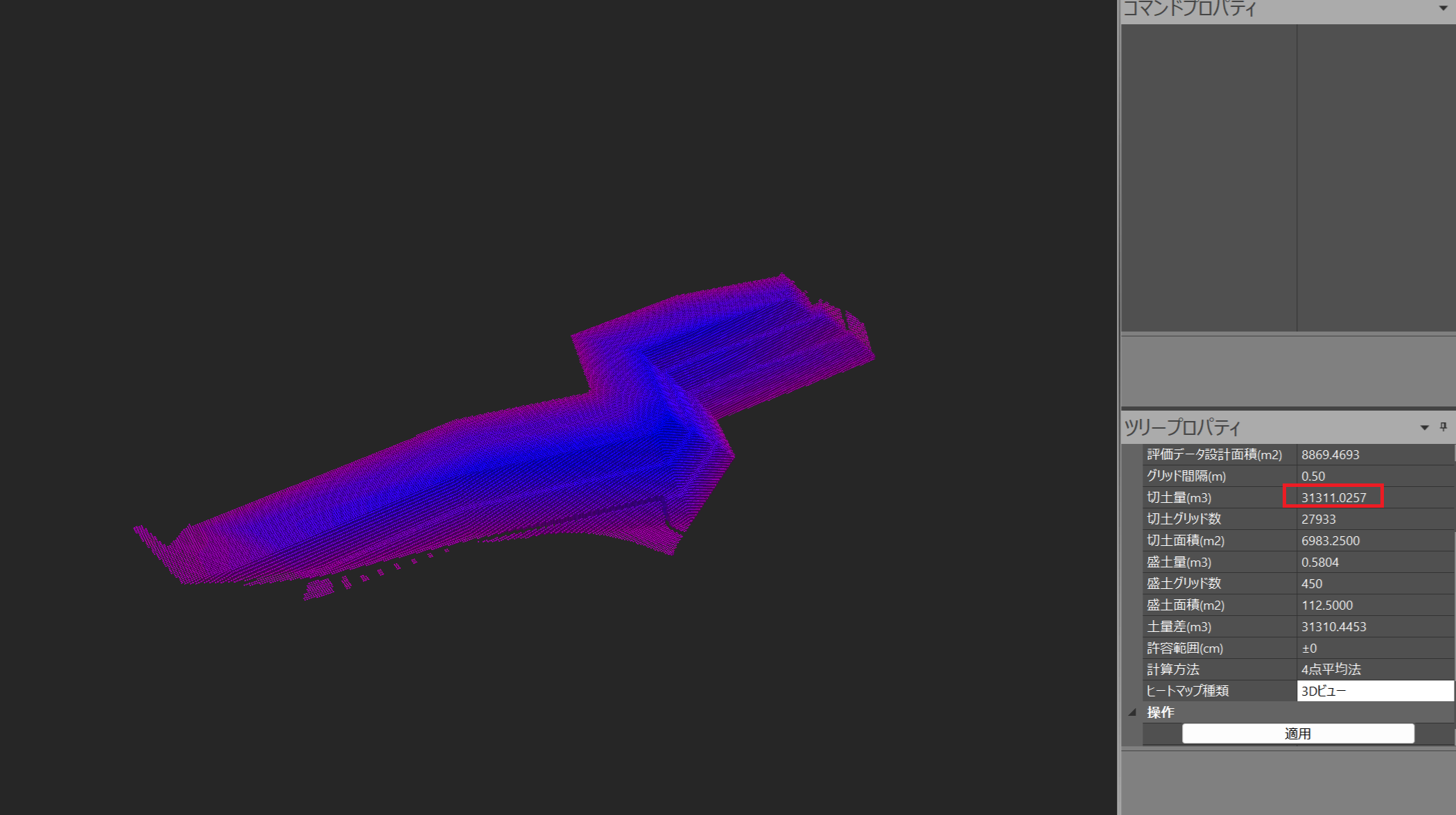Screen dimensions: 1456x815
Task: Open the コマンドプロパティ panel options arrow
Action: [x=1444, y=8]
